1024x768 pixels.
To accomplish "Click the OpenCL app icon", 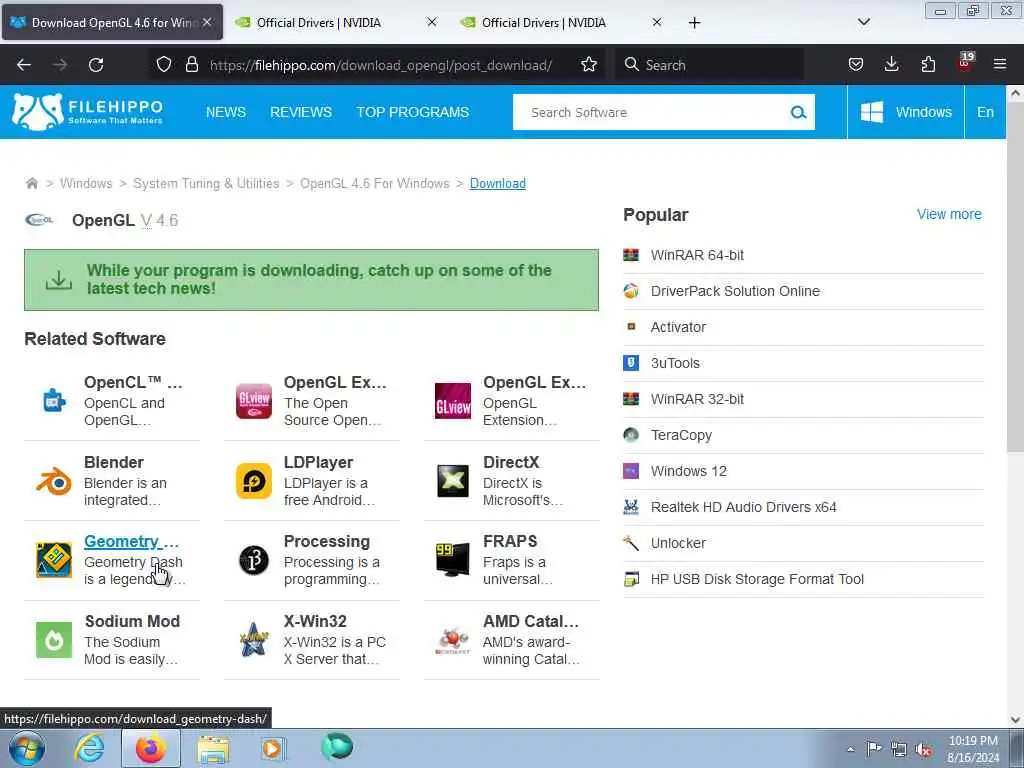I will (x=54, y=400).
